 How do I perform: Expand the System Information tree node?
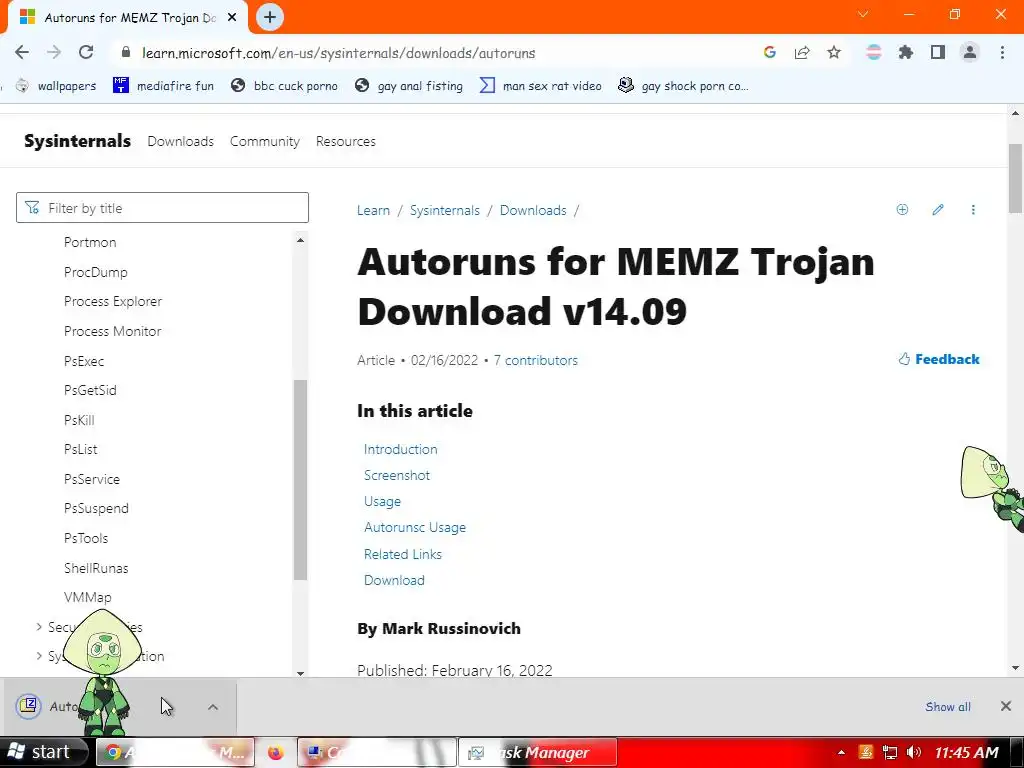click(39, 656)
